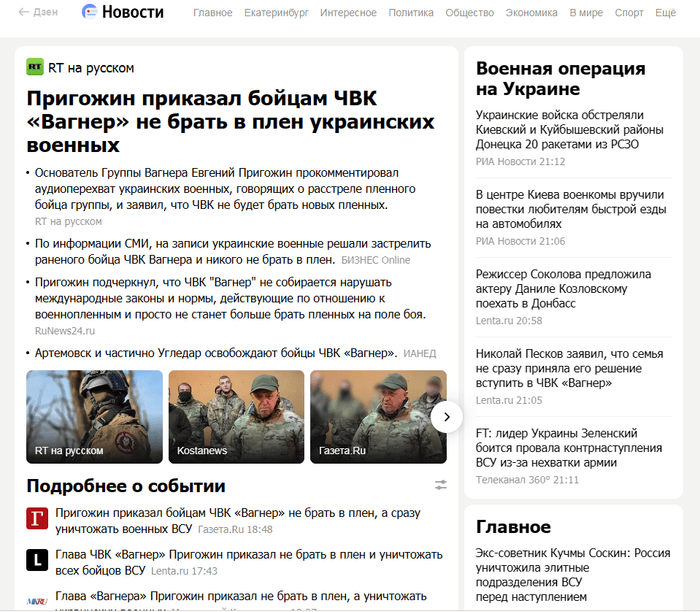Click the БИЗНЕС Online source label

pyautogui.click(x=375, y=260)
